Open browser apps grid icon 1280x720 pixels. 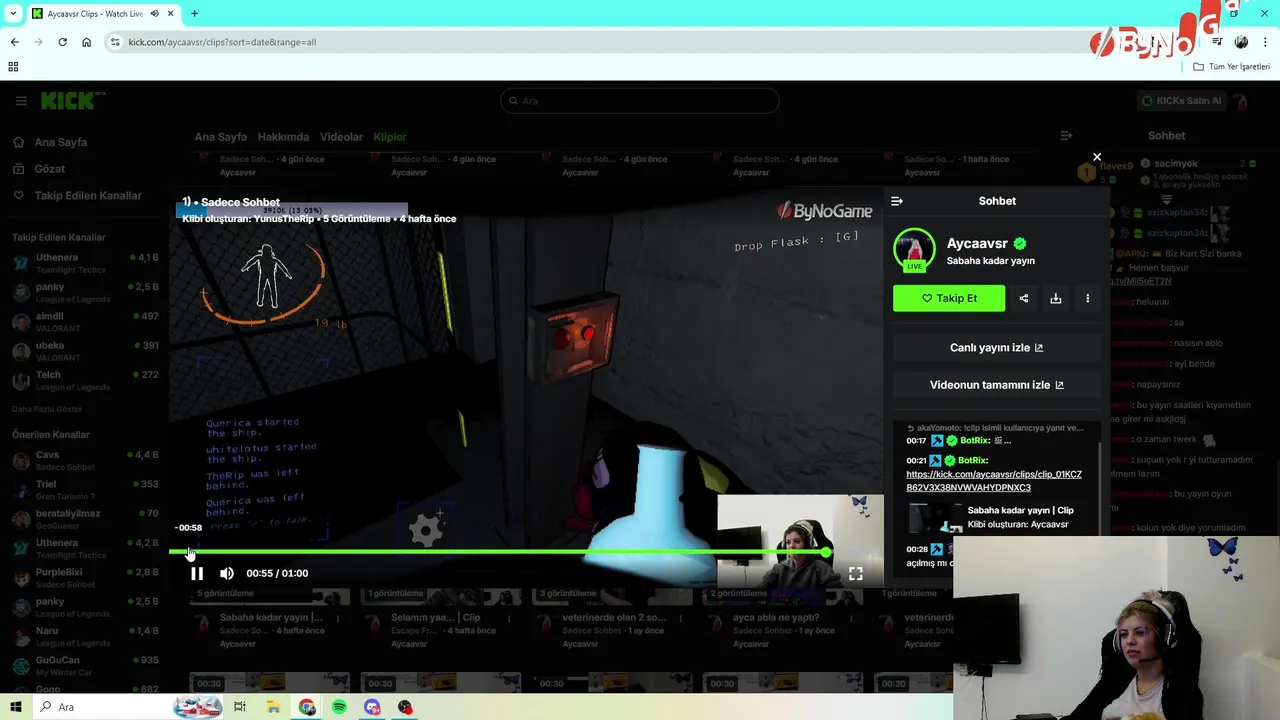coord(13,67)
